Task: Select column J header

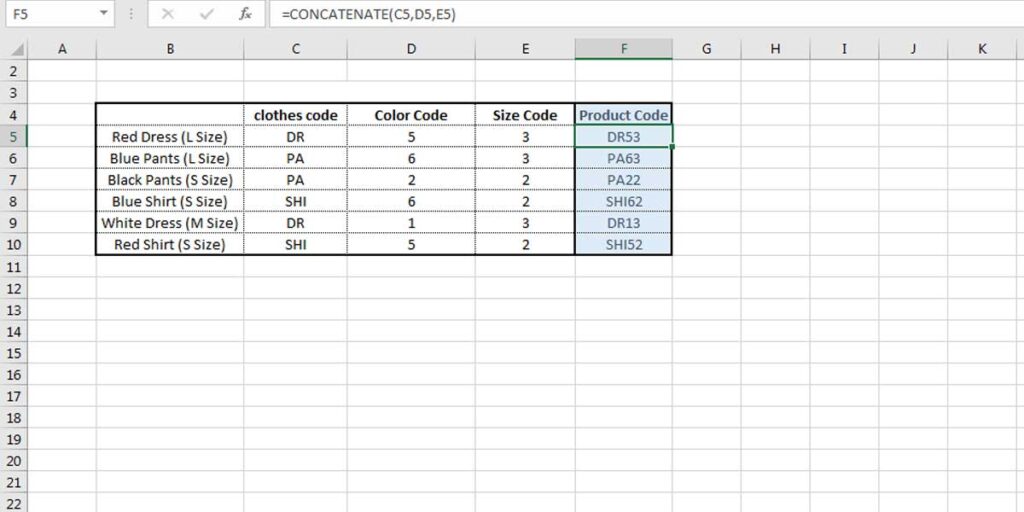Action: (x=913, y=49)
